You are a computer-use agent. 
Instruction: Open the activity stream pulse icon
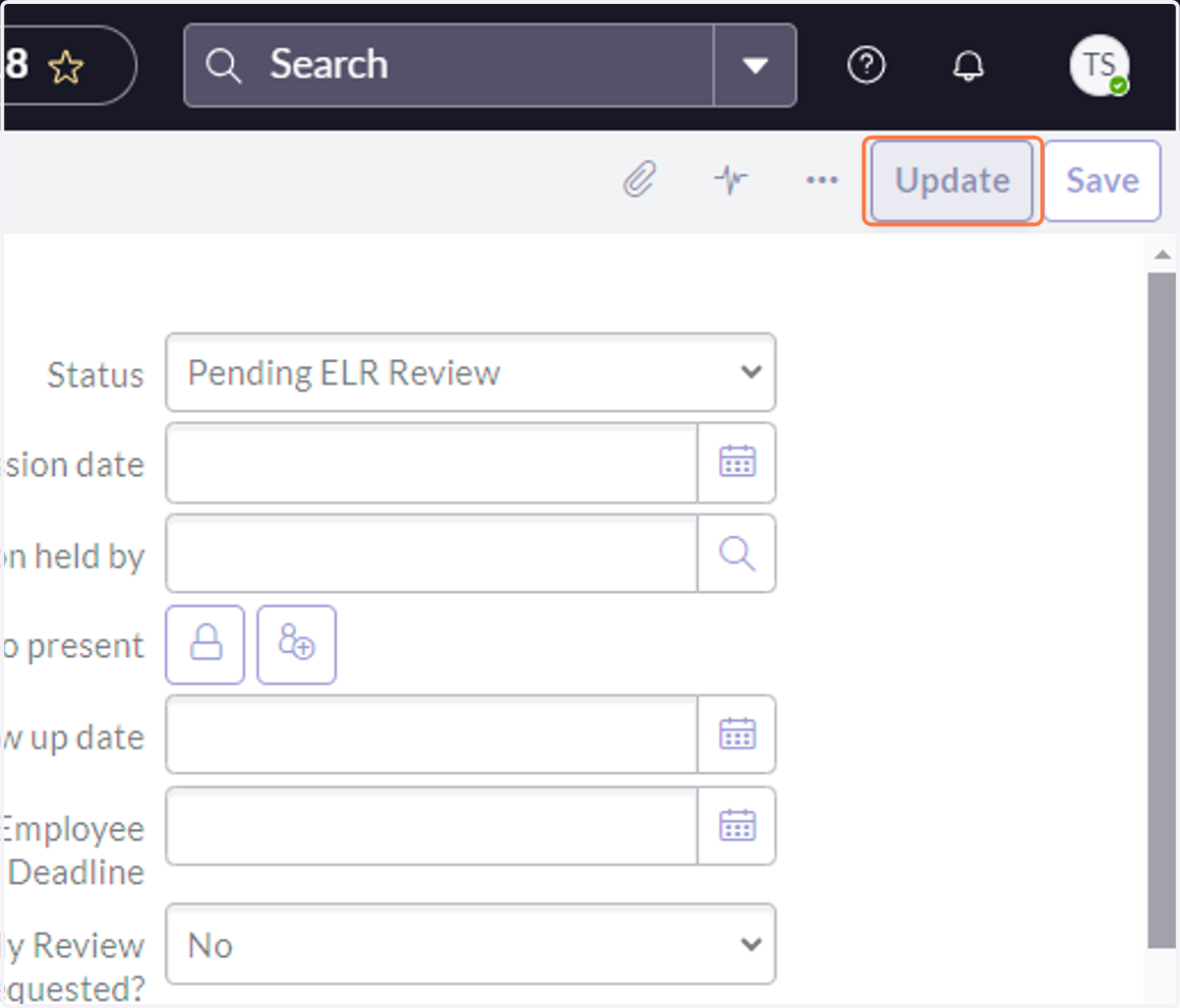click(x=731, y=180)
